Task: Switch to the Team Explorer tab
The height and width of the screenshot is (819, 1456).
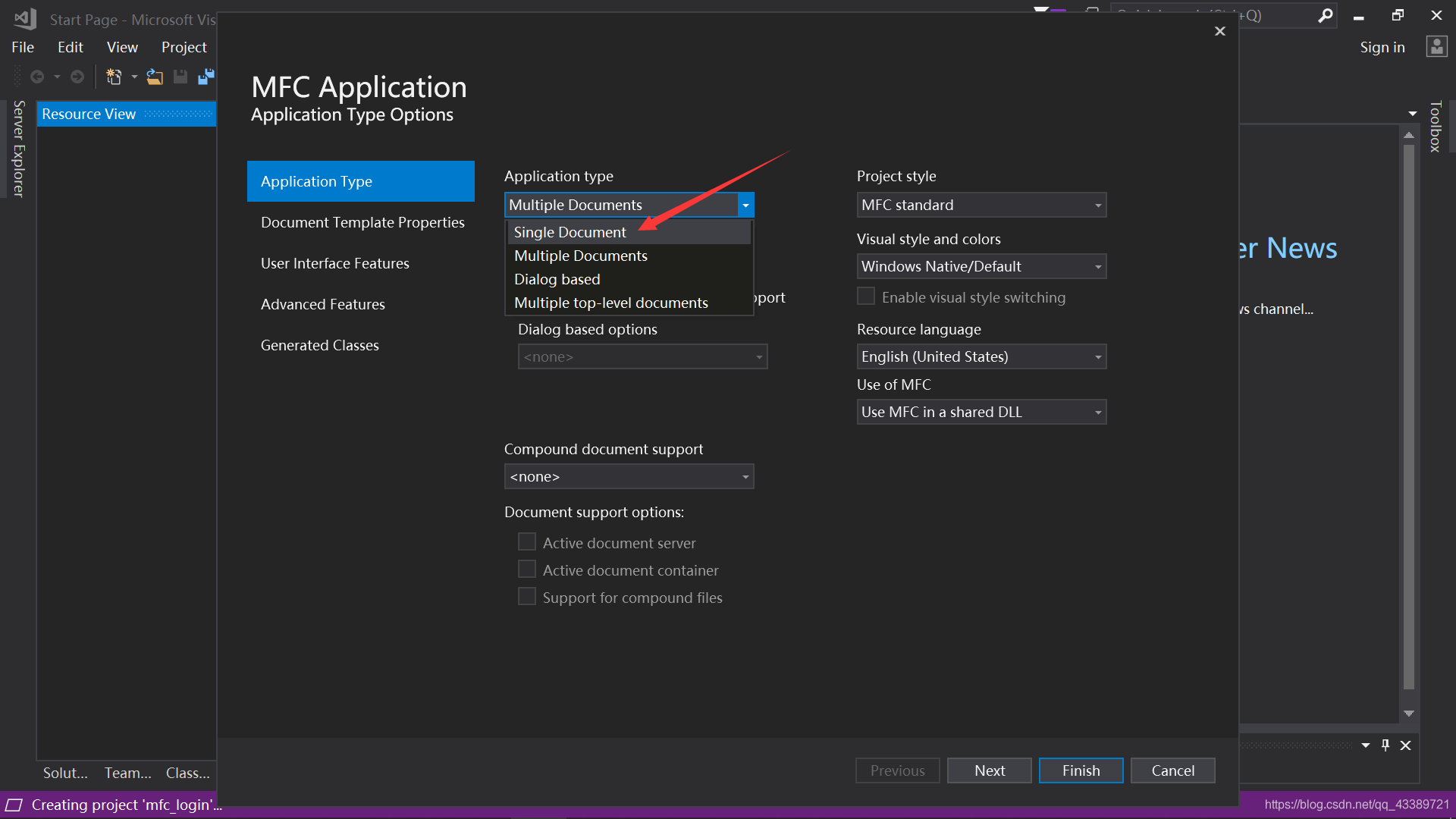Action: (127, 773)
